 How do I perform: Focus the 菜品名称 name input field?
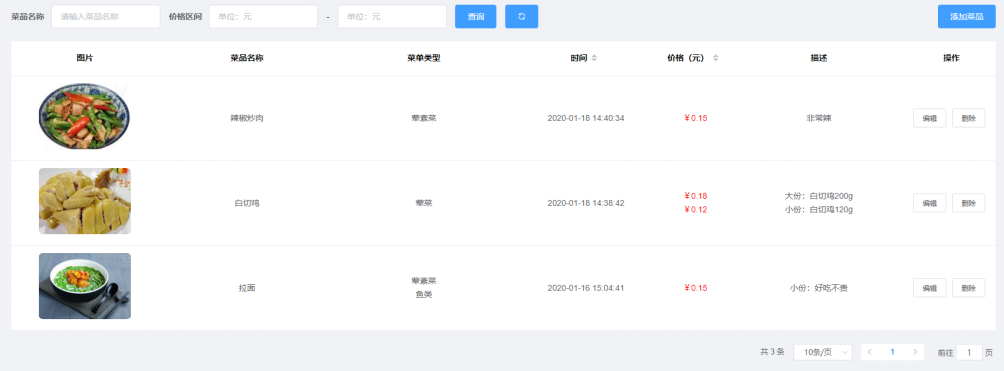106,17
